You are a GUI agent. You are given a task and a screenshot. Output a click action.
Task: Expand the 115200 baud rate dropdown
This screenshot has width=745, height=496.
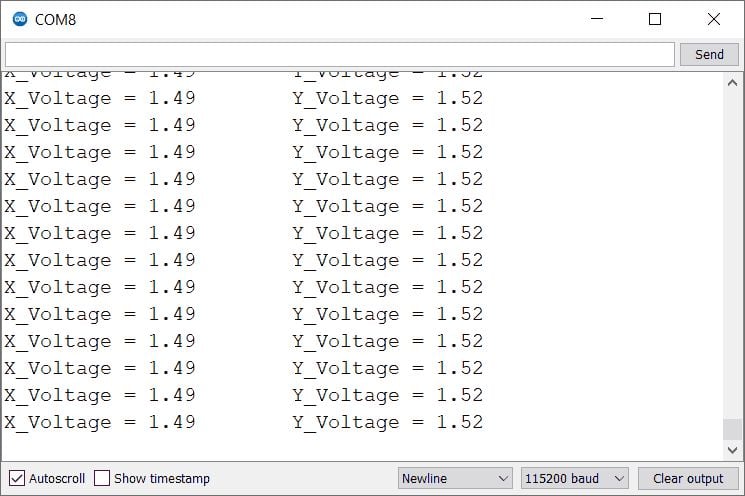click(x=574, y=478)
